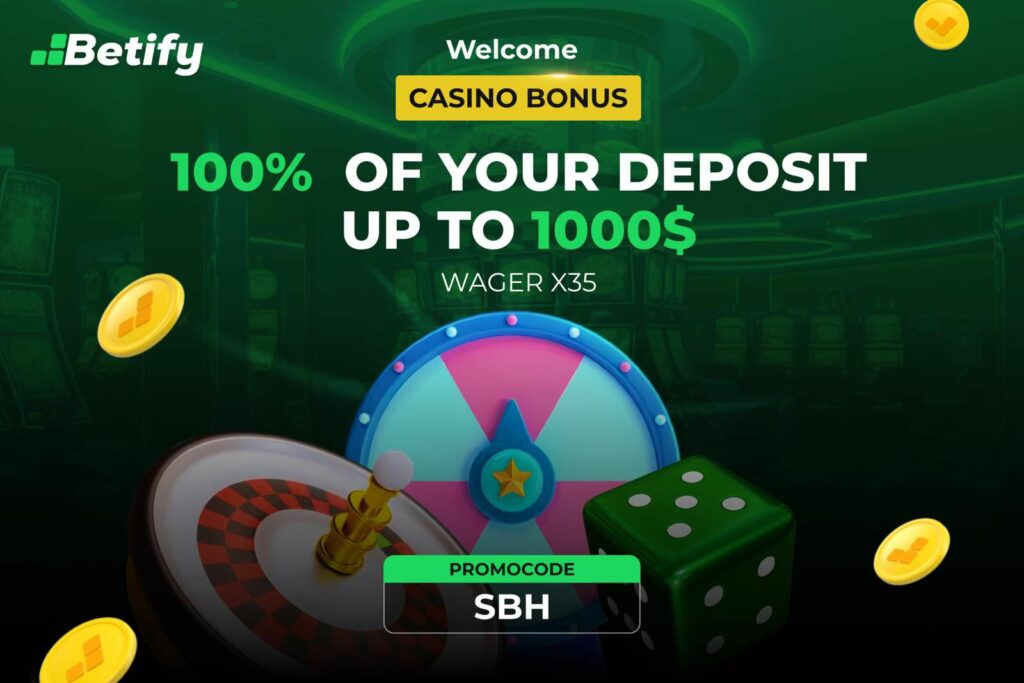Click the WAGER X35 text
1024x683 pixels.
[519, 283]
